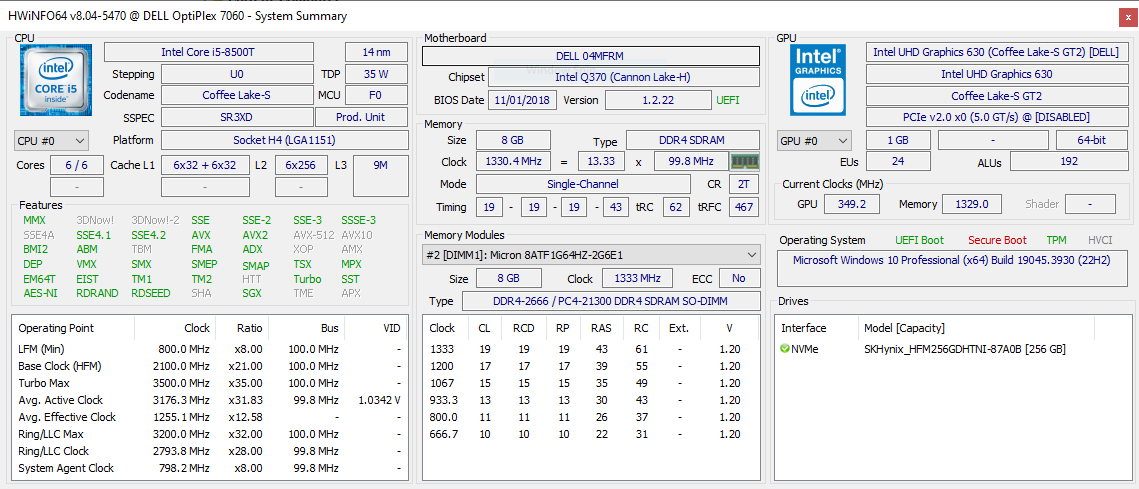The image size is (1139, 489).
Task: Click the memory clock 1330.4 MHz field
Action: (x=513, y=161)
